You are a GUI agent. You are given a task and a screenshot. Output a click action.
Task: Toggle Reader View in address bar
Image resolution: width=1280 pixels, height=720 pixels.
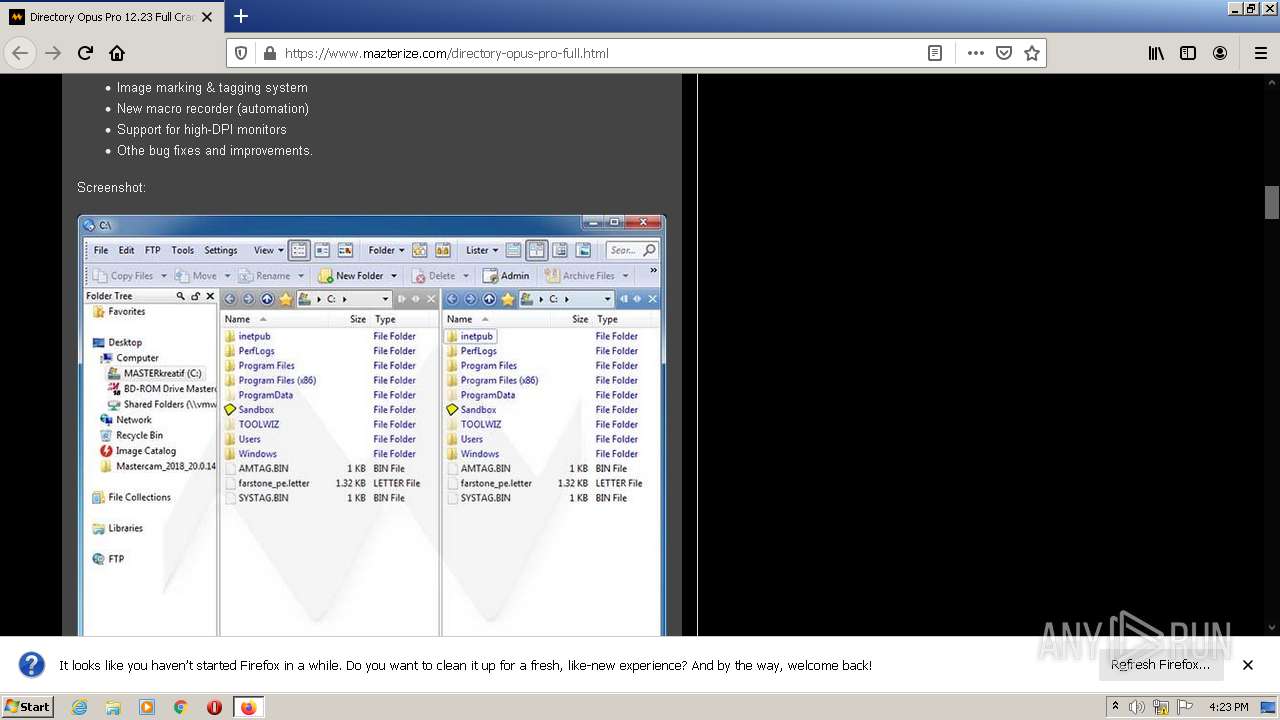click(935, 53)
